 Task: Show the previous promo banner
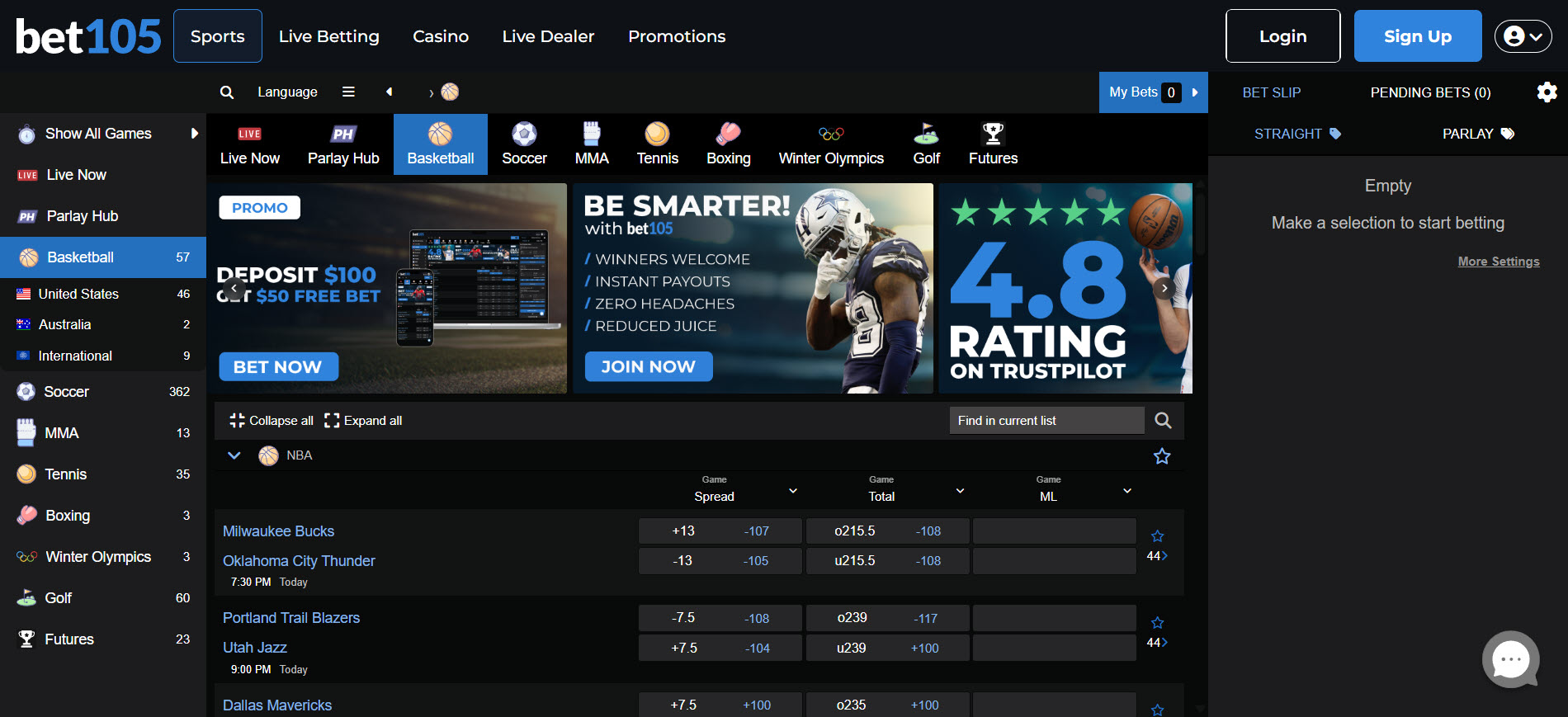(x=234, y=288)
